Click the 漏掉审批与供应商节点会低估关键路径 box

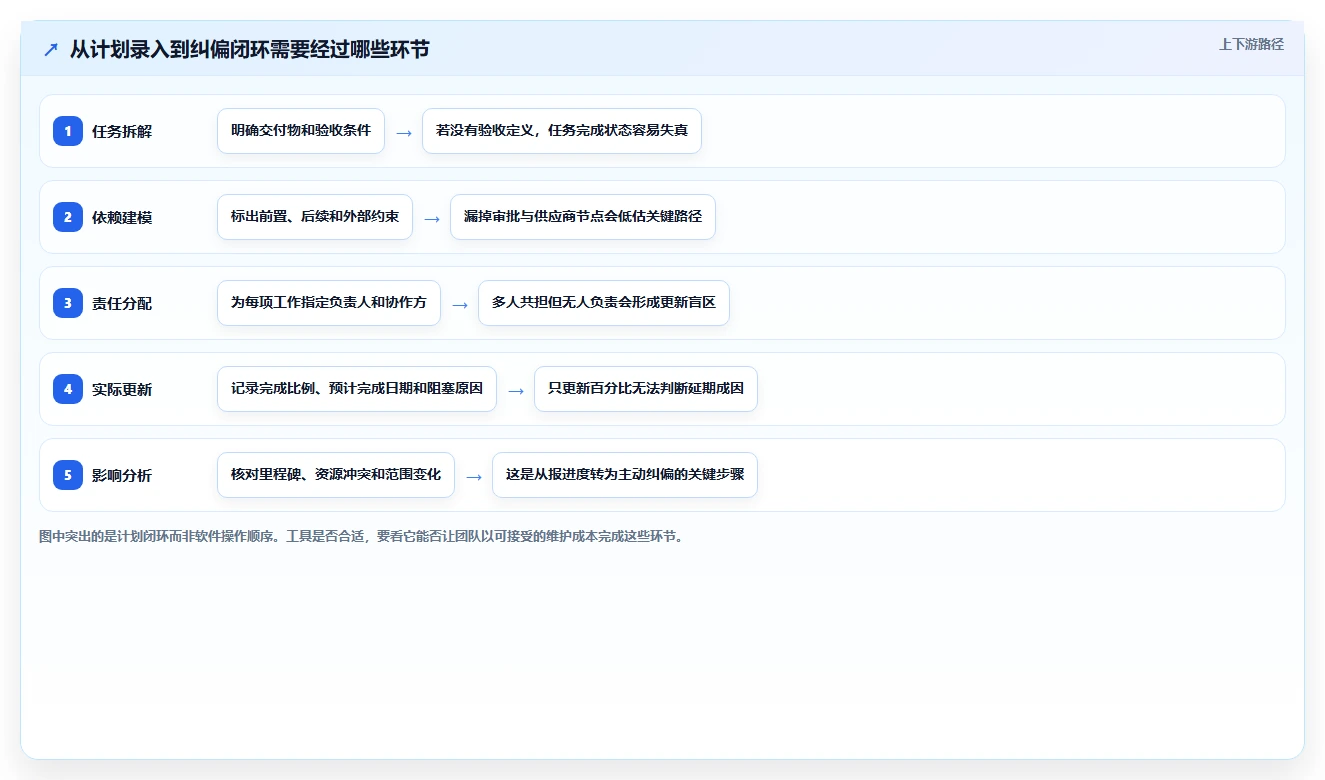coord(583,217)
